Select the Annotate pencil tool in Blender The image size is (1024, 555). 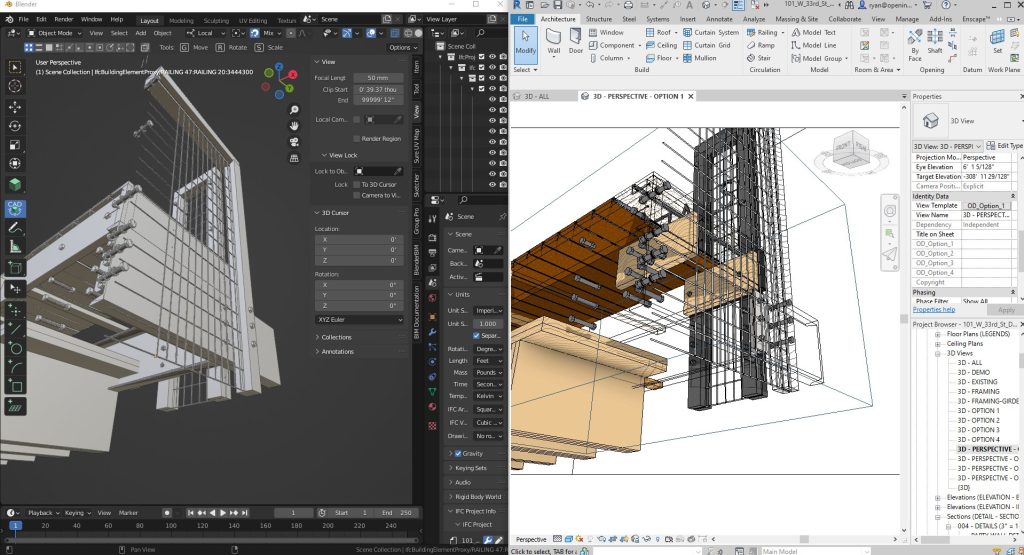pyautogui.click(x=14, y=228)
